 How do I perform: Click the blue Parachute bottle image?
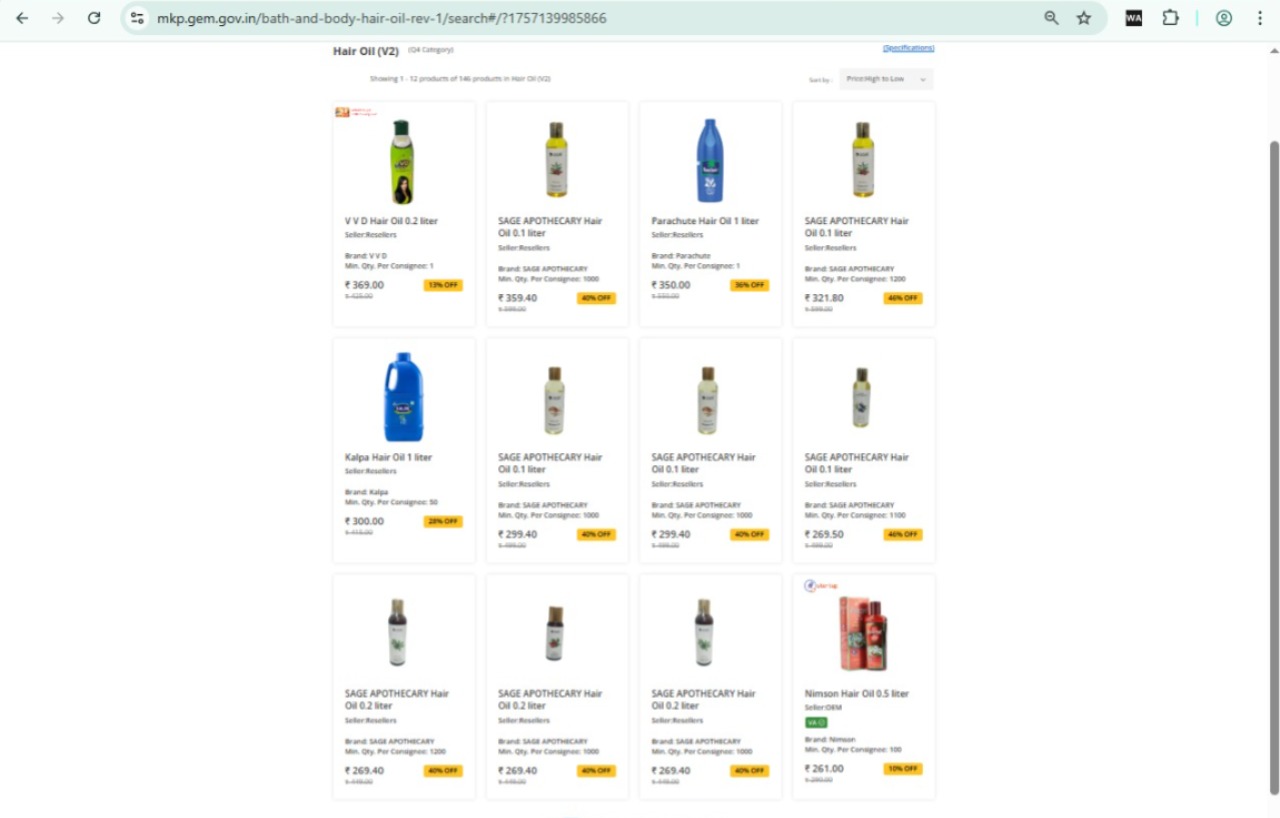[709, 161]
